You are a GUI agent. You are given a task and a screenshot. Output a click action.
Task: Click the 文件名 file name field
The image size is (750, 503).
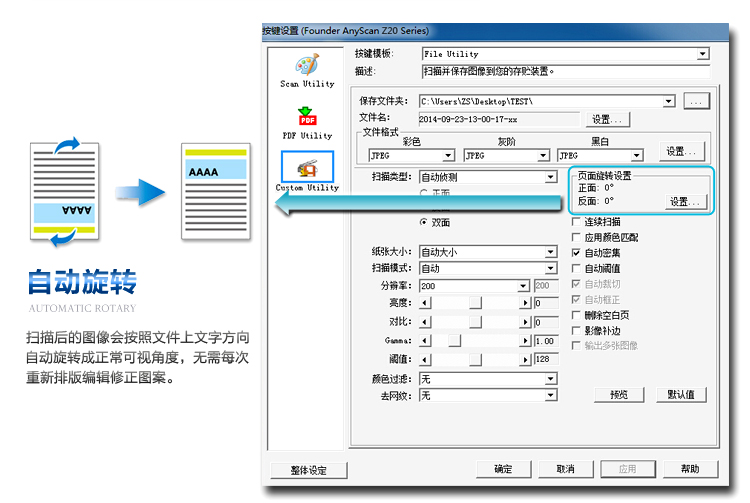point(500,118)
